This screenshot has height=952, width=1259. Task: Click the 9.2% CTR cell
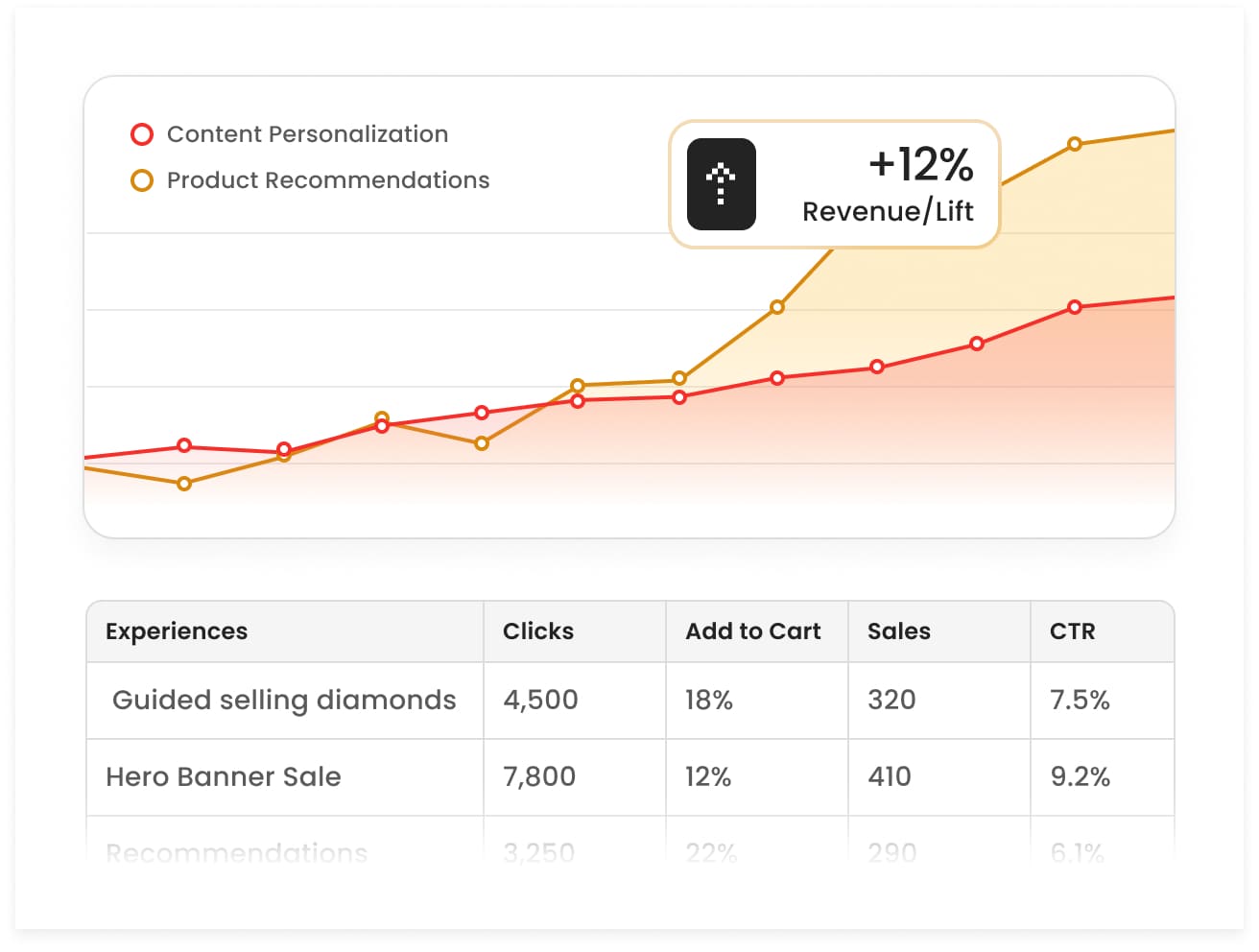[1081, 777]
